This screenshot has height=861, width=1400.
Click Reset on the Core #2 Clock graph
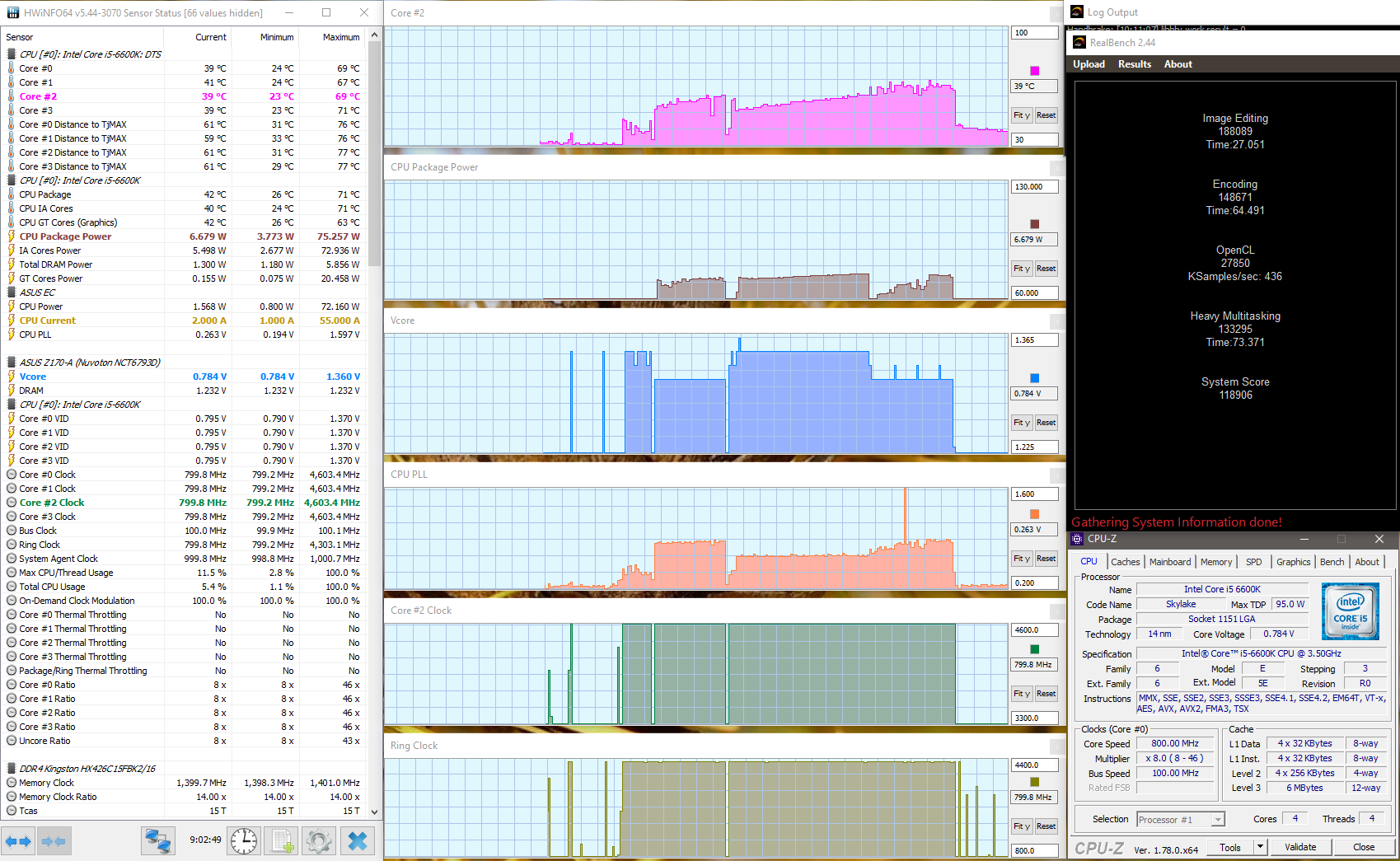[x=1046, y=694]
